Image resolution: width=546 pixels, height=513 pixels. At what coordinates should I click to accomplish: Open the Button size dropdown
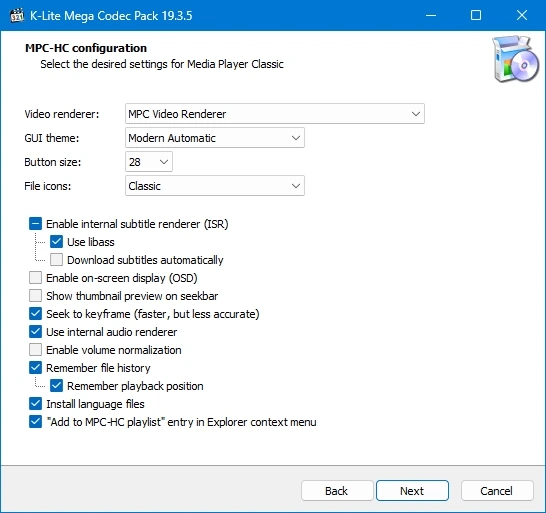click(149, 162)
